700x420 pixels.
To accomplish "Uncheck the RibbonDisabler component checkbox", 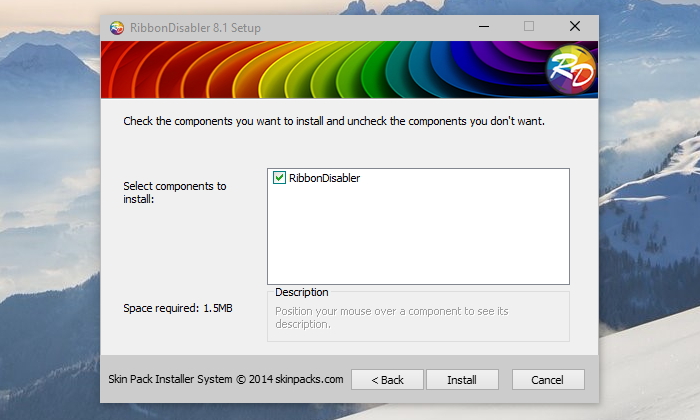I will coord(279,178).
